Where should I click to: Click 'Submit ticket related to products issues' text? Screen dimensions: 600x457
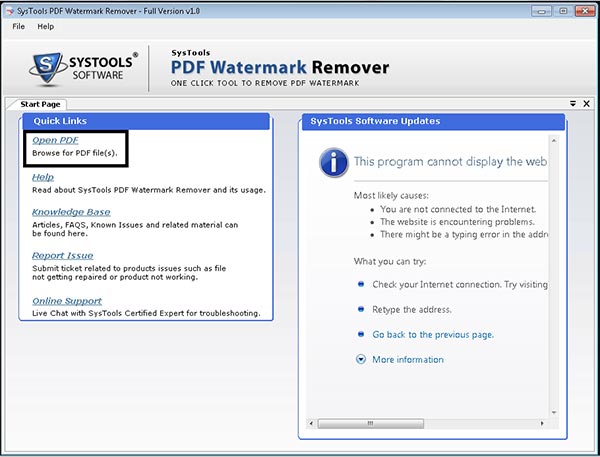pos(129,273)
